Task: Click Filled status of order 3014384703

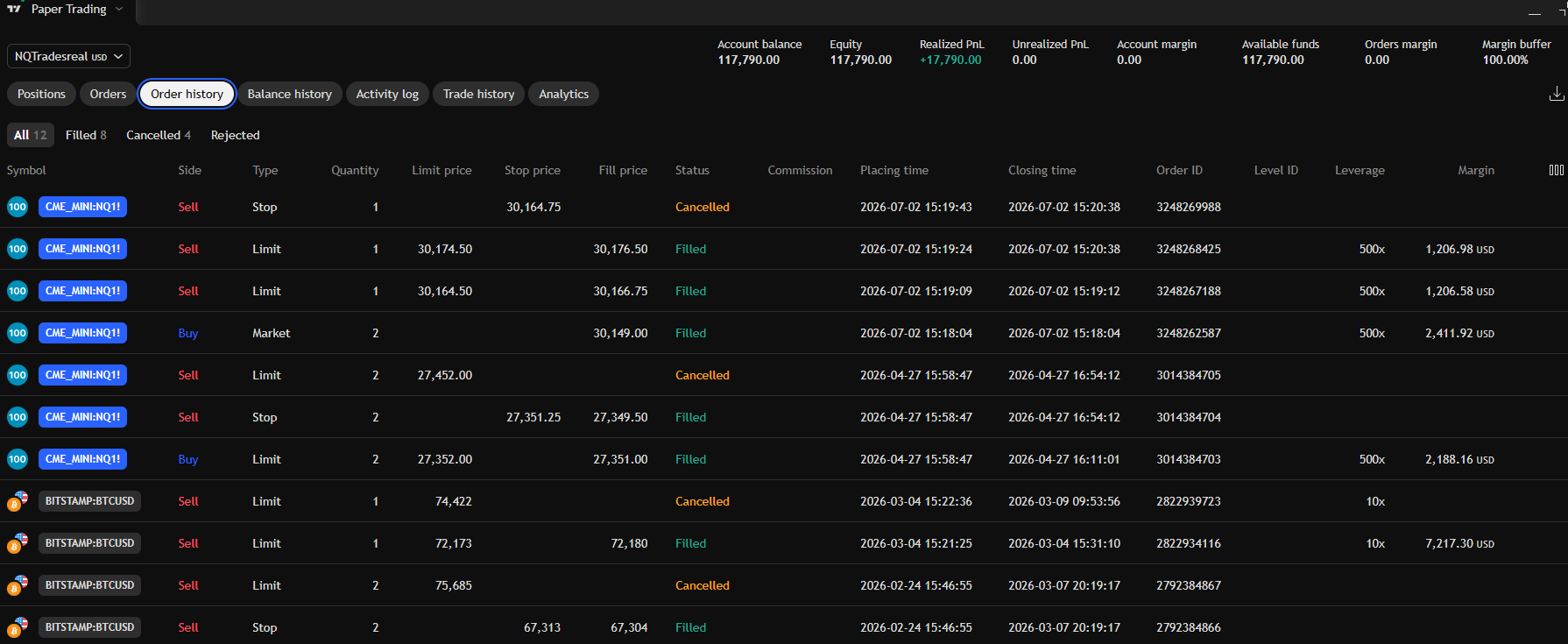Action: (x=690, y=459)
